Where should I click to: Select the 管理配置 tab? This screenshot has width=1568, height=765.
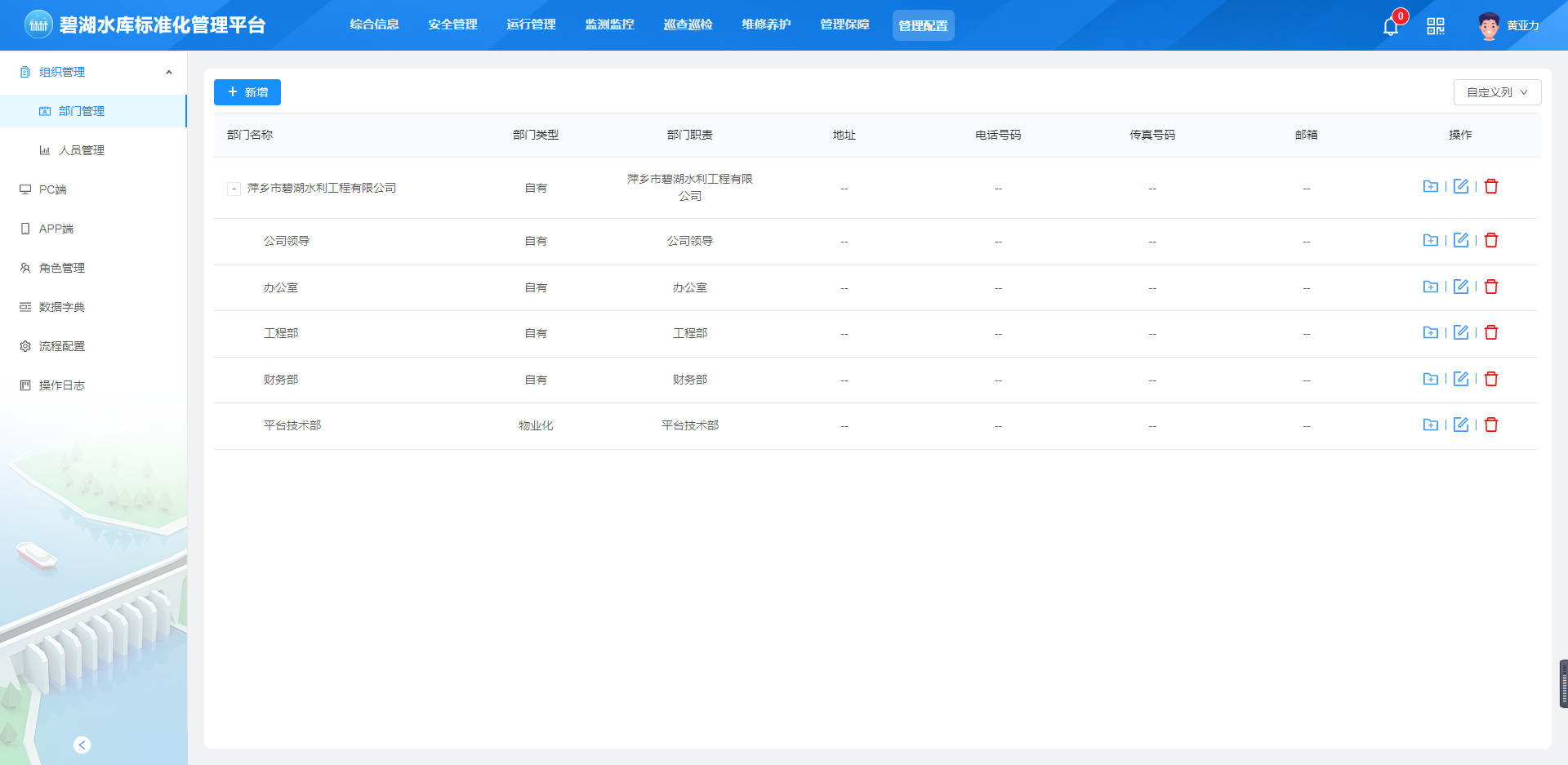(923, 25)
